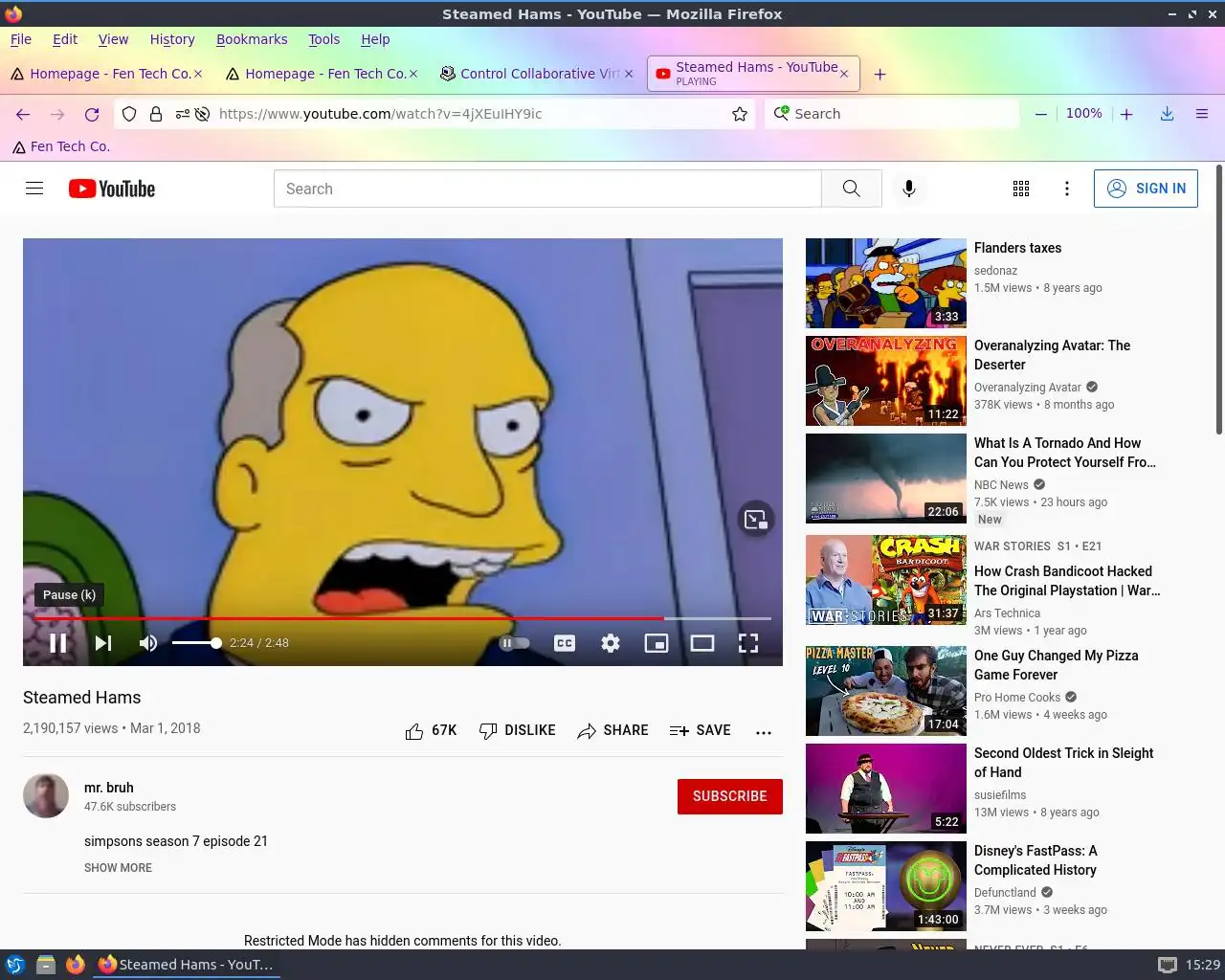Image resolution: width=1225 pixels, height=980 pixels.
Task: Open player settings gear
Action: [x=611, y=643]
